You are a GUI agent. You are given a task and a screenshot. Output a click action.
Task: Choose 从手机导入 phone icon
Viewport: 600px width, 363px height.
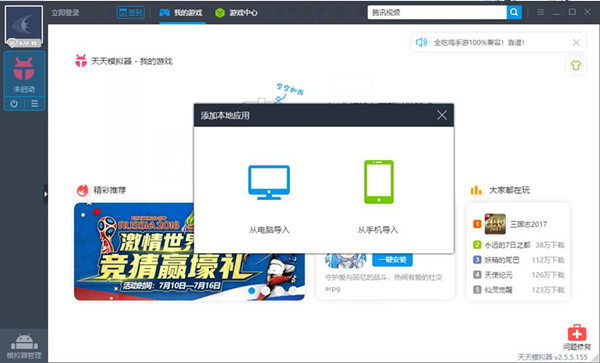pyautogui.click(x=379, y=182)
